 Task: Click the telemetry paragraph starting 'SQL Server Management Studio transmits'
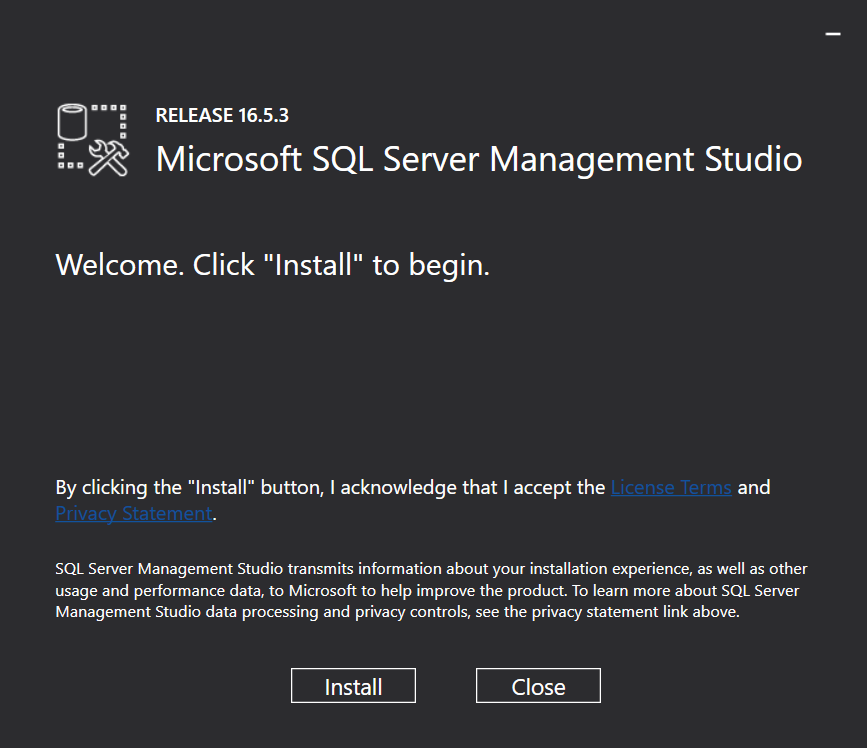(x=431, y=590)
